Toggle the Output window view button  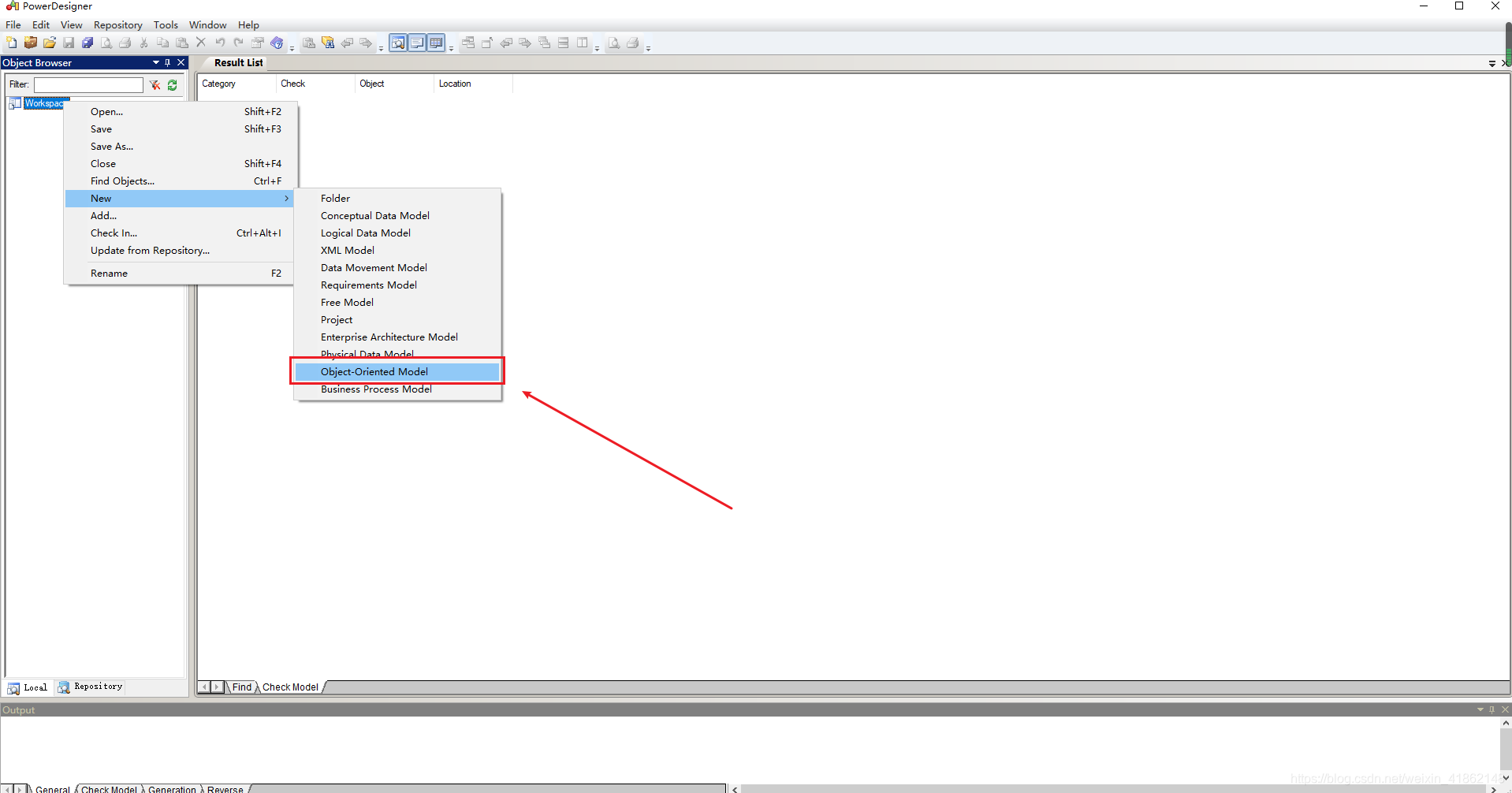coord(417,43)
